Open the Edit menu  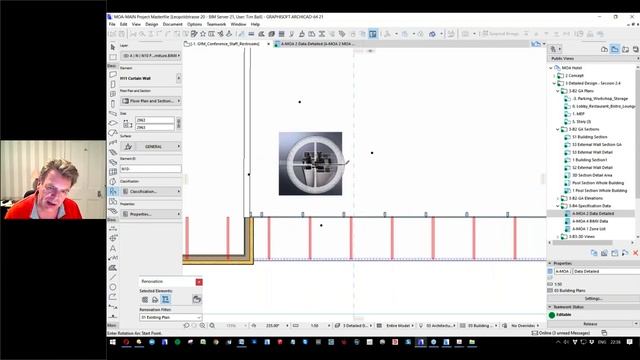pyautogui.click(x=123, y=24)
